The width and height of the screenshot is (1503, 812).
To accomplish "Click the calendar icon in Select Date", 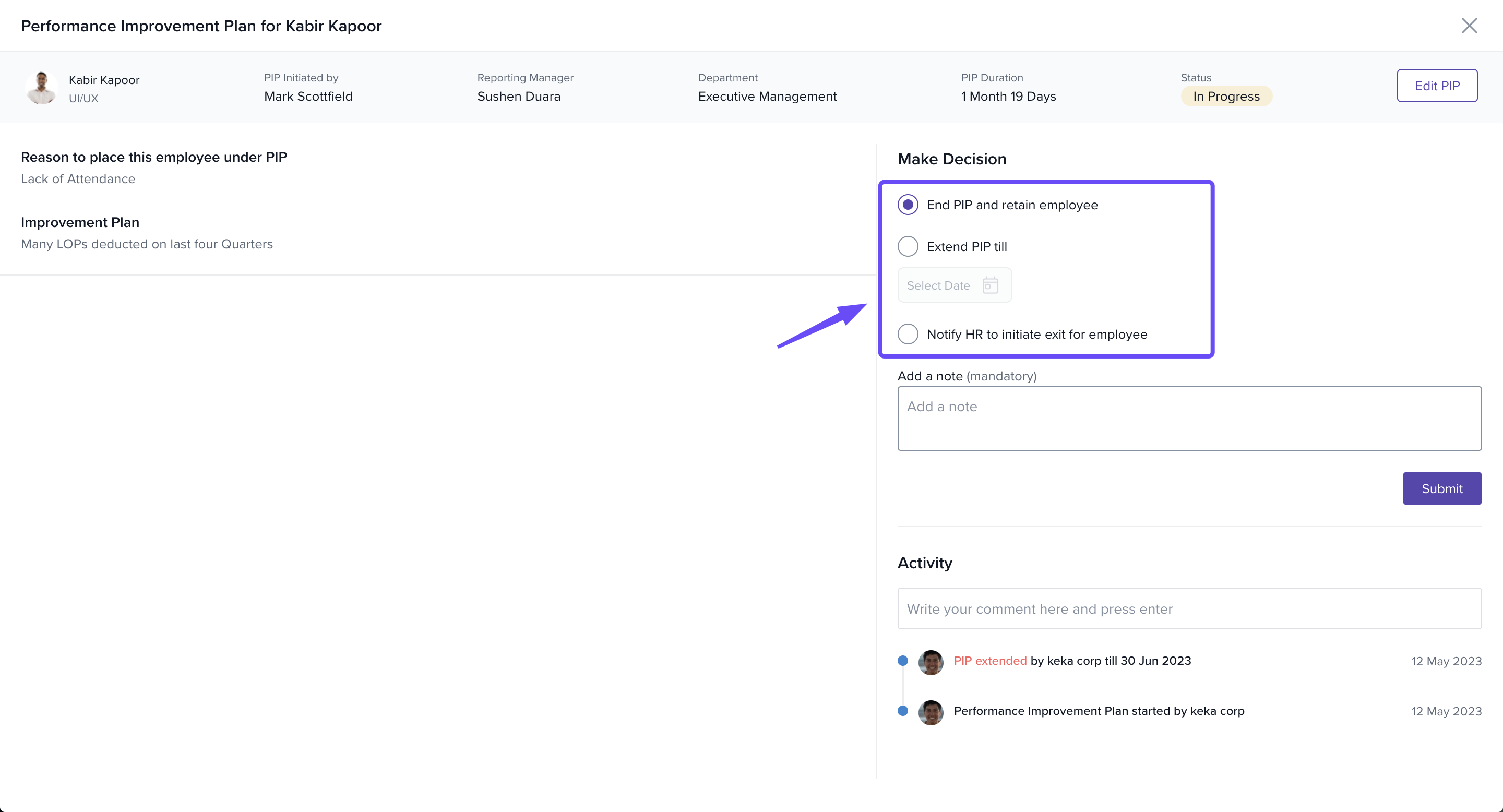I will click(990, 285).
